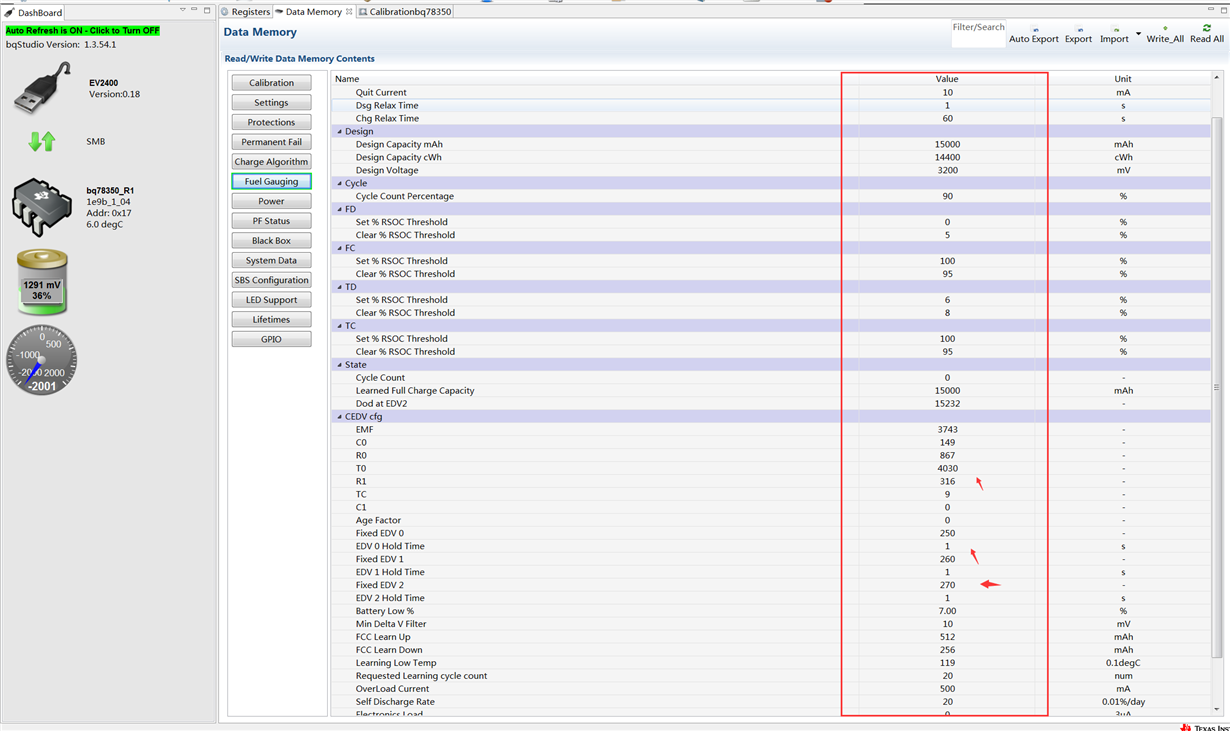Viewport: 1230px width, 731px height.
Task: Open the Lifetimes section
Action: tap(271, 320)
